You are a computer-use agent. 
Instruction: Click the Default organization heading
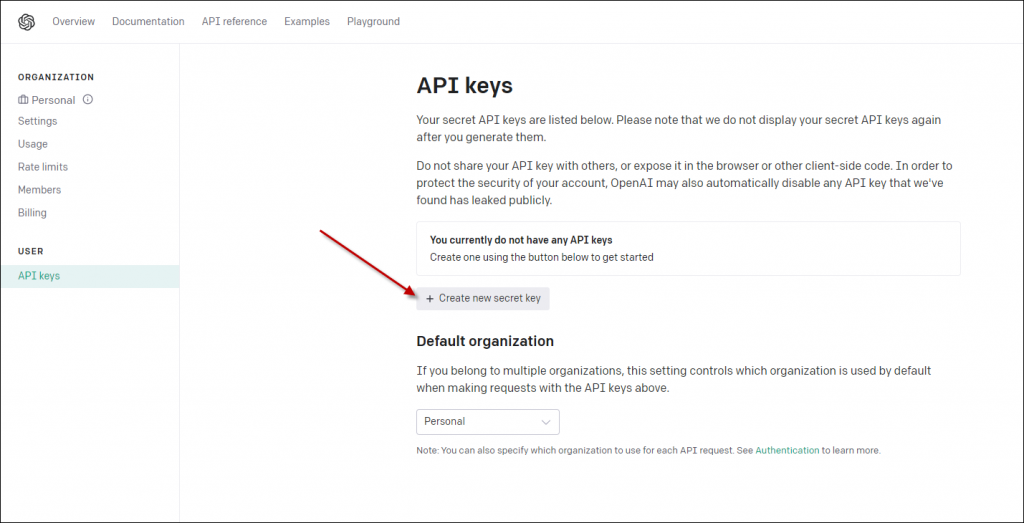(x=485, y=341)
